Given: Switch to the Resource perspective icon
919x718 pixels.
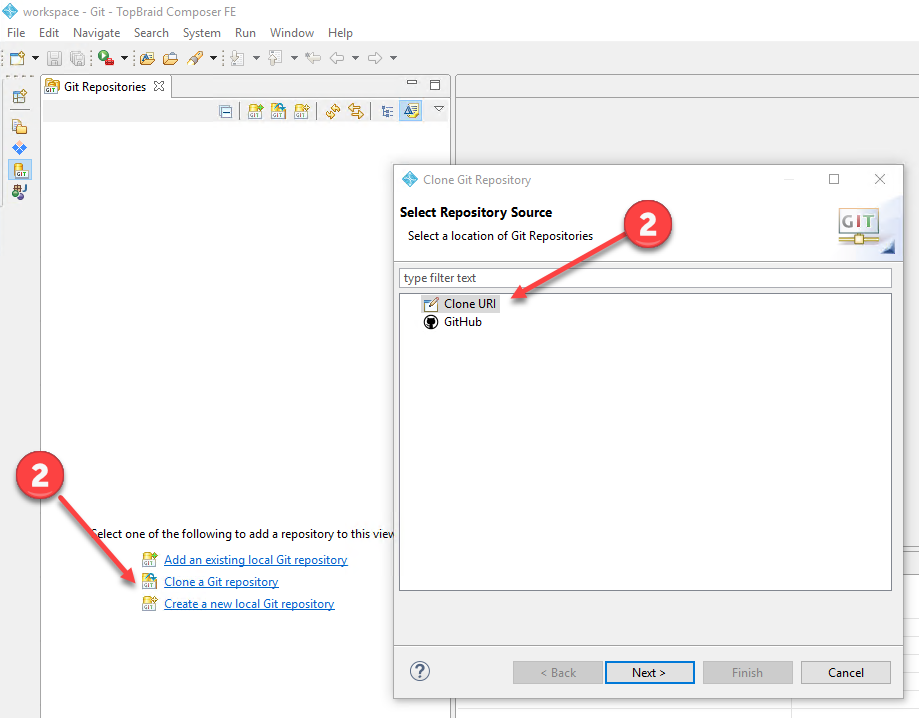Looking at the screenshot, I should (x=19, y=126).
